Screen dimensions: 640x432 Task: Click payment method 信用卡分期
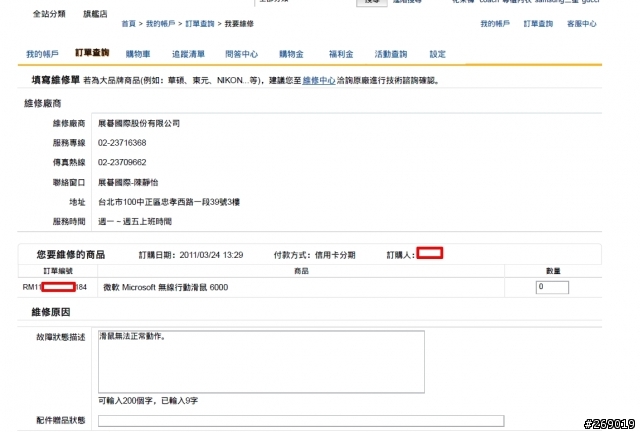click(x=335, y=255)
